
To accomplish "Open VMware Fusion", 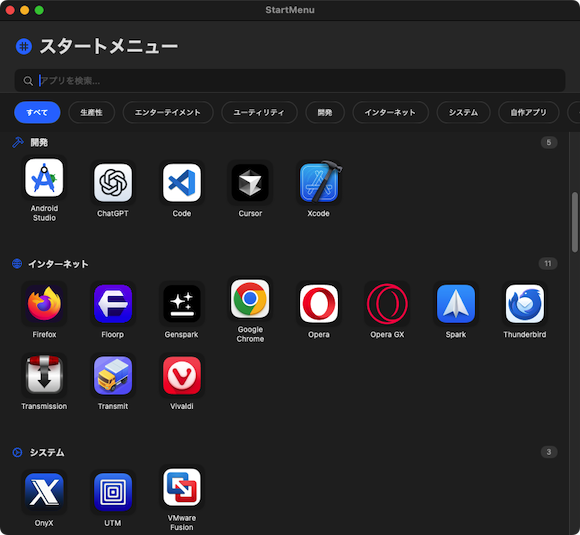I will tap(182, 487).
